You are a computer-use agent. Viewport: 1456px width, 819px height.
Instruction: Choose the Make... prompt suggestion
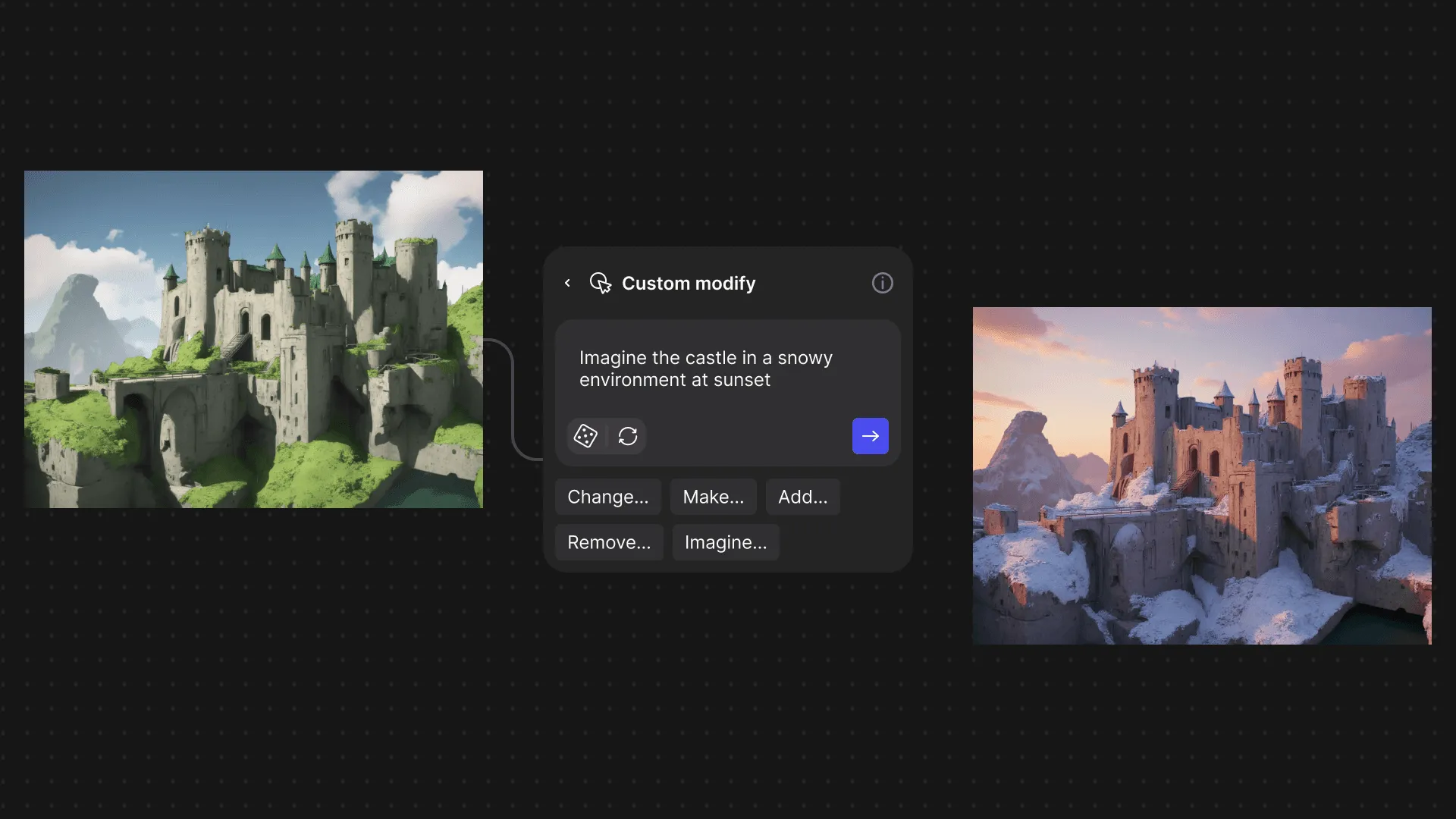[714, 497]
